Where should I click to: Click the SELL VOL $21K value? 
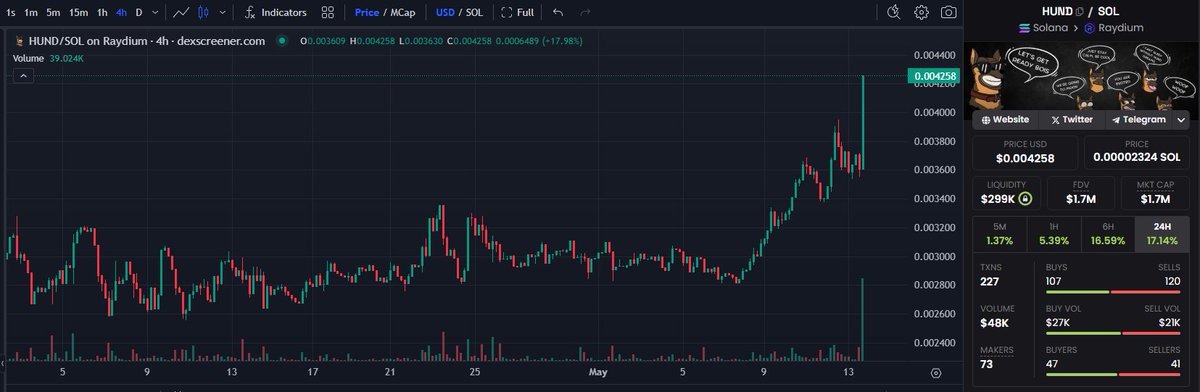click(x=1169, y=323)
